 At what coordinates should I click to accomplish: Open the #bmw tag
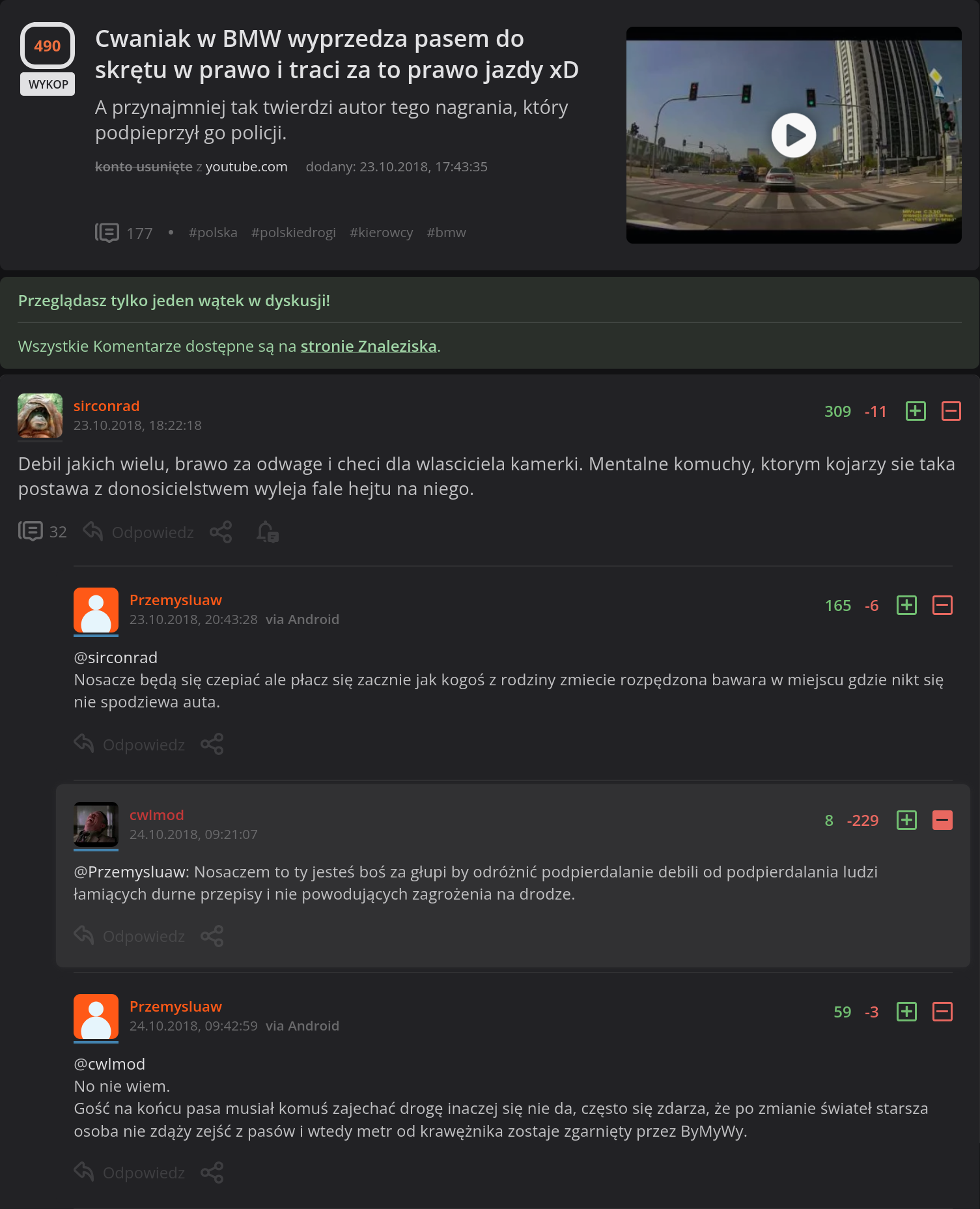(446, 233)
